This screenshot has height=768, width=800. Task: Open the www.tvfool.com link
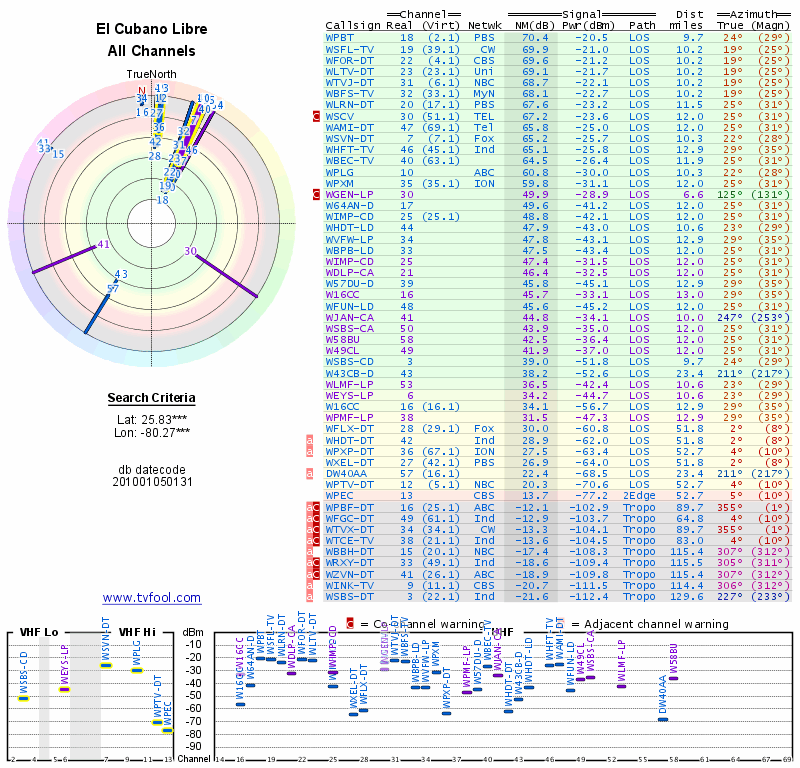coord(152,598)
